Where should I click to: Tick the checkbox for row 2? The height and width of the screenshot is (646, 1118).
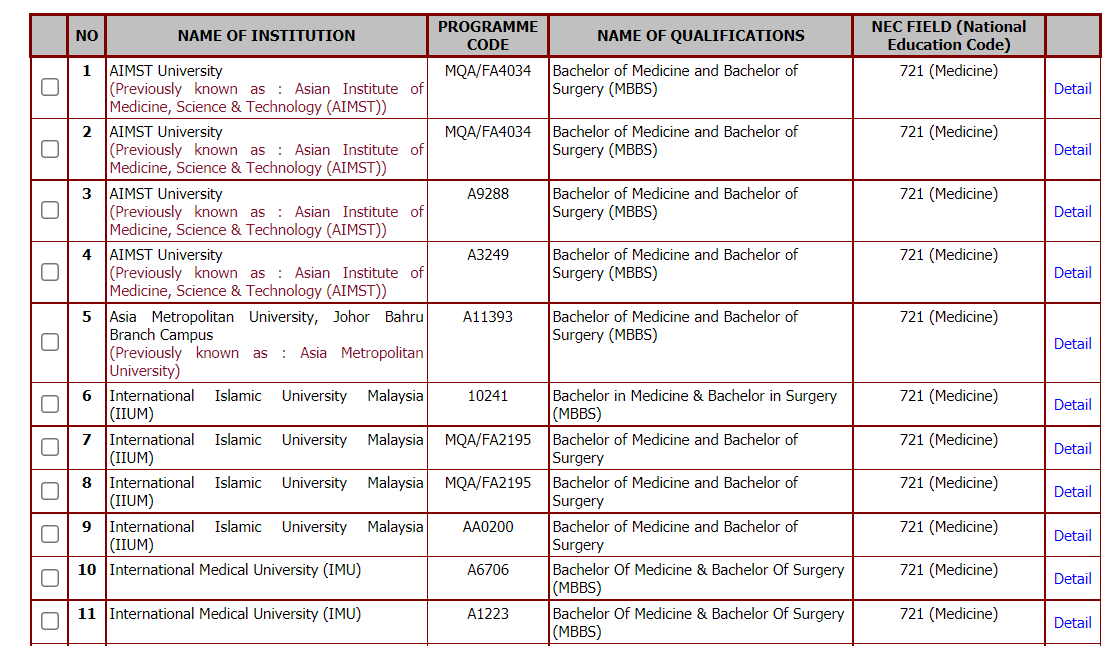tap(50, 149)
